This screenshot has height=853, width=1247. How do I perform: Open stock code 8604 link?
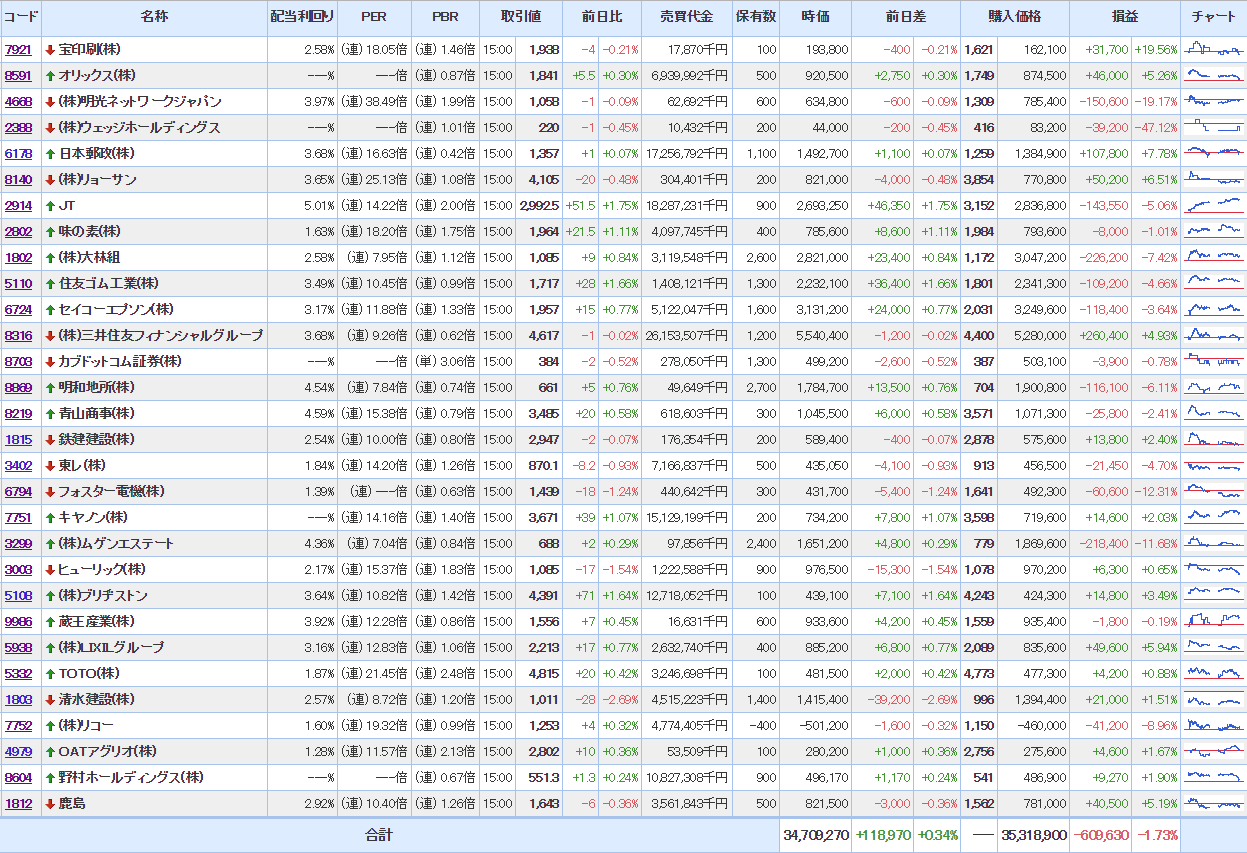tap(18, 778)
